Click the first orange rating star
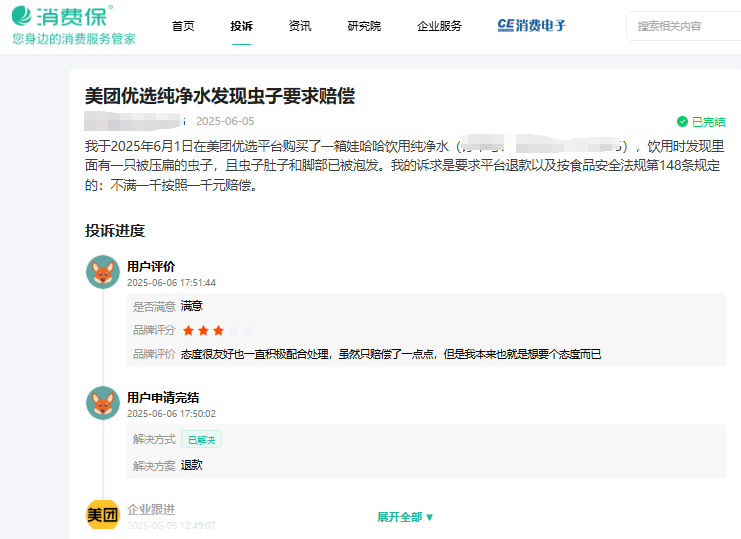The image size is (741, 539). point(188,330)
